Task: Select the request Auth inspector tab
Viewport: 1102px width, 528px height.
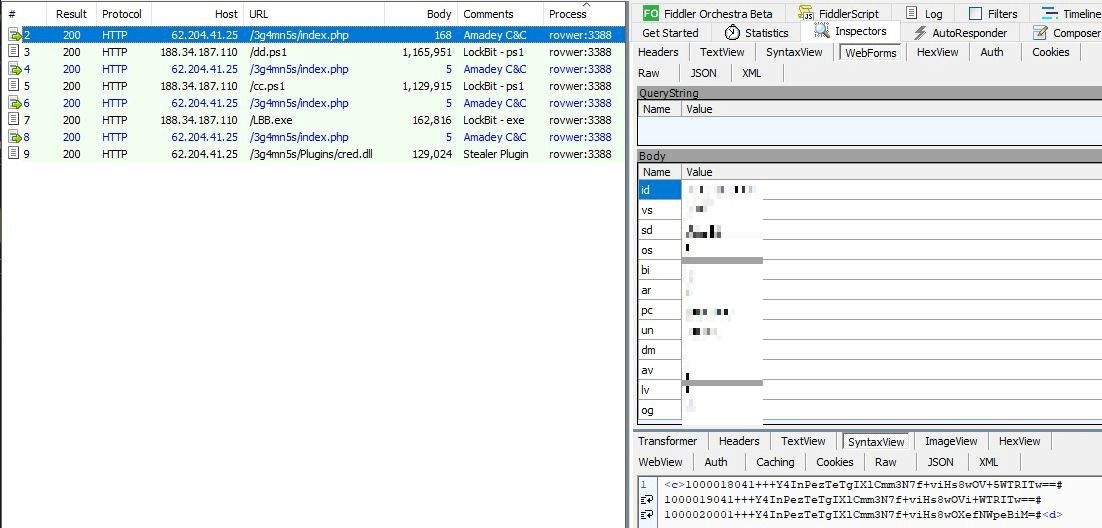Action: coord(992,52)
